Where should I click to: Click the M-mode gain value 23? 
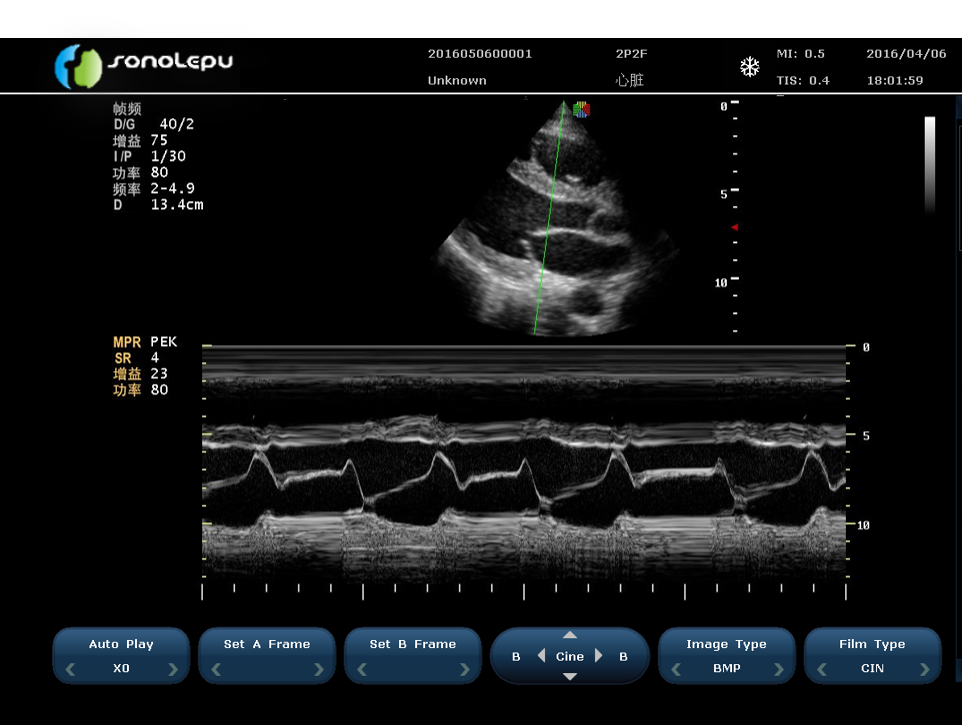159,374
